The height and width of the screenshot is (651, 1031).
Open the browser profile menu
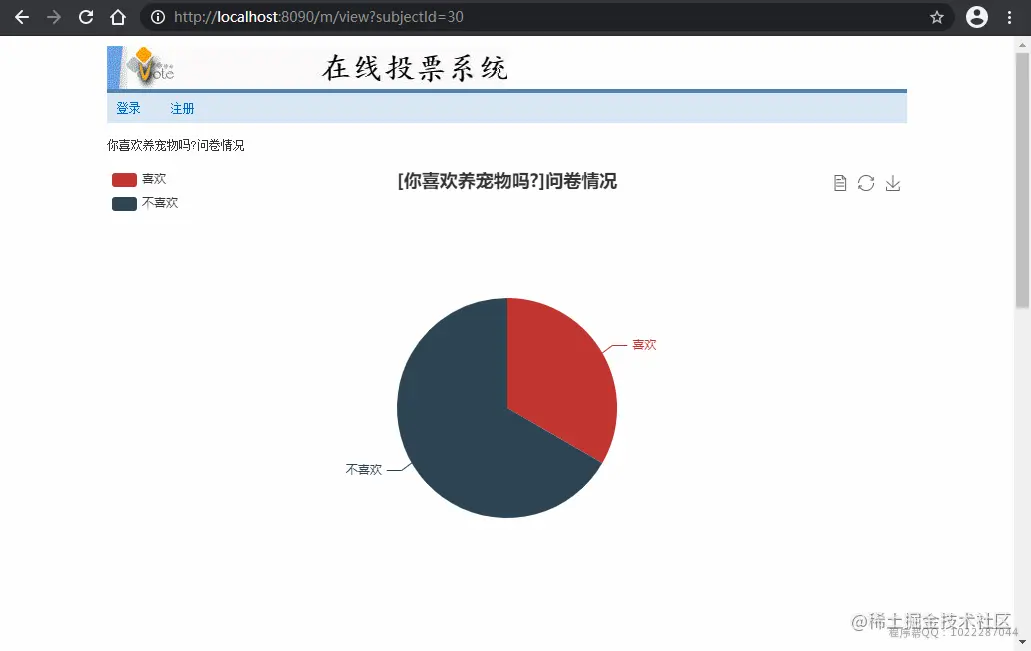976,17
